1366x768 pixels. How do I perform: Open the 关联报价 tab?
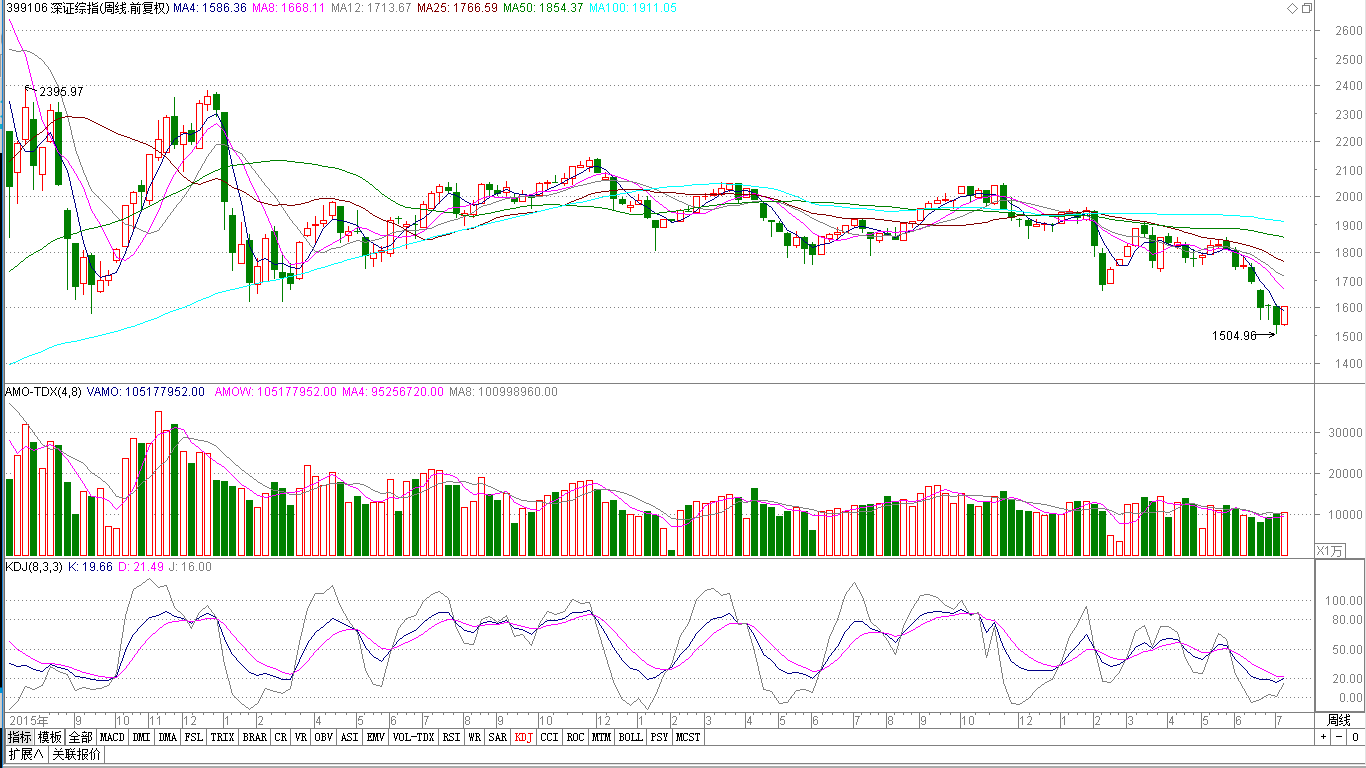point(76,754)
